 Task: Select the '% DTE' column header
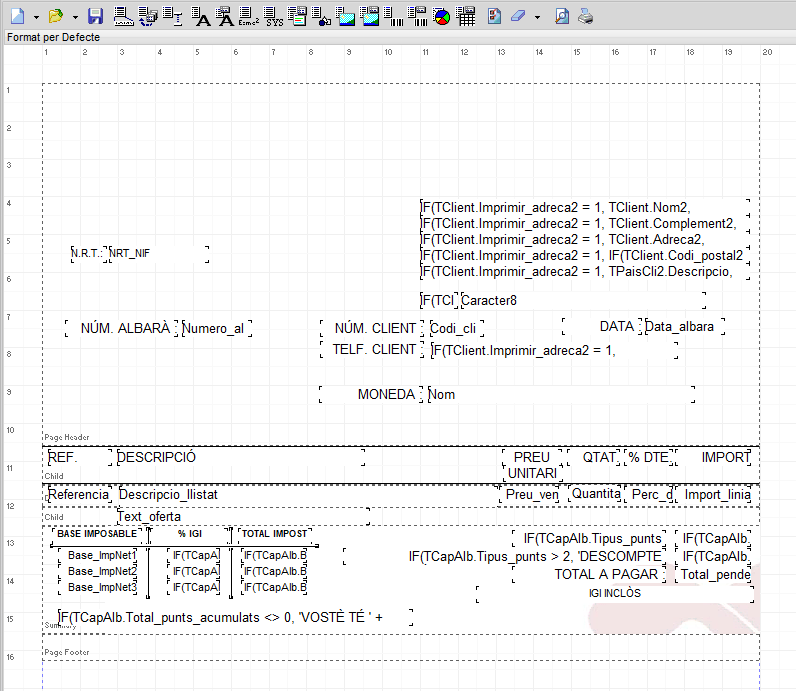point(649,457)
